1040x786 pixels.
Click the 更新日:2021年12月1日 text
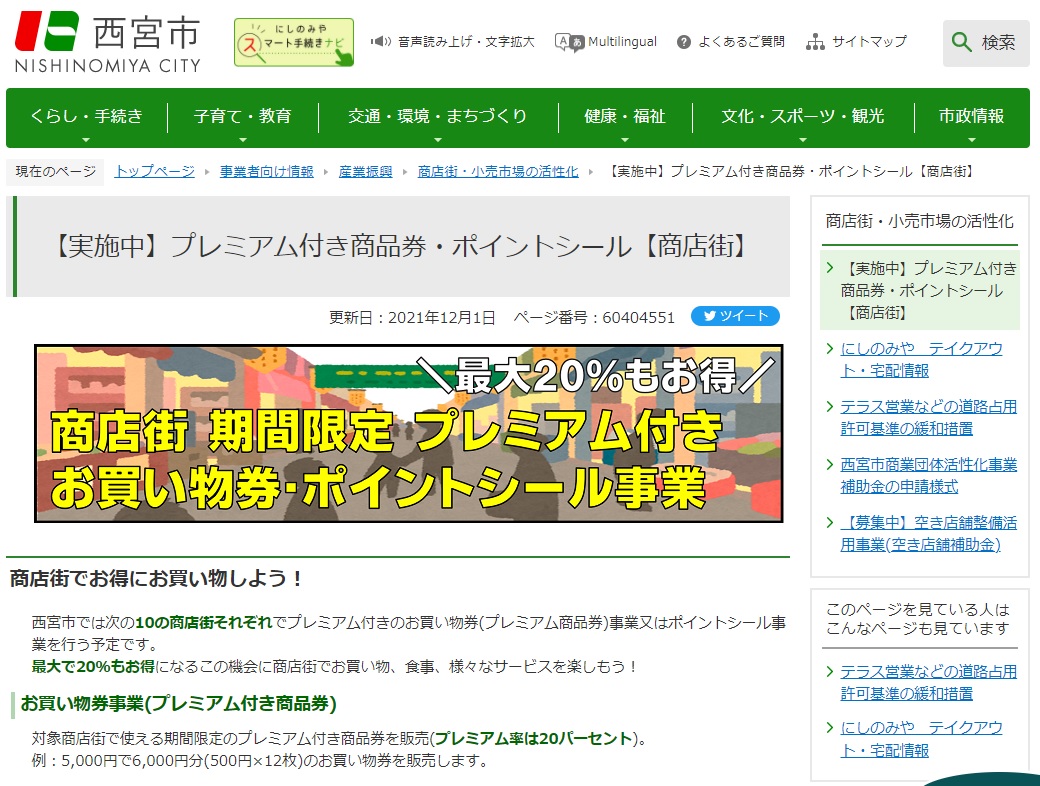tap(412, 318)
